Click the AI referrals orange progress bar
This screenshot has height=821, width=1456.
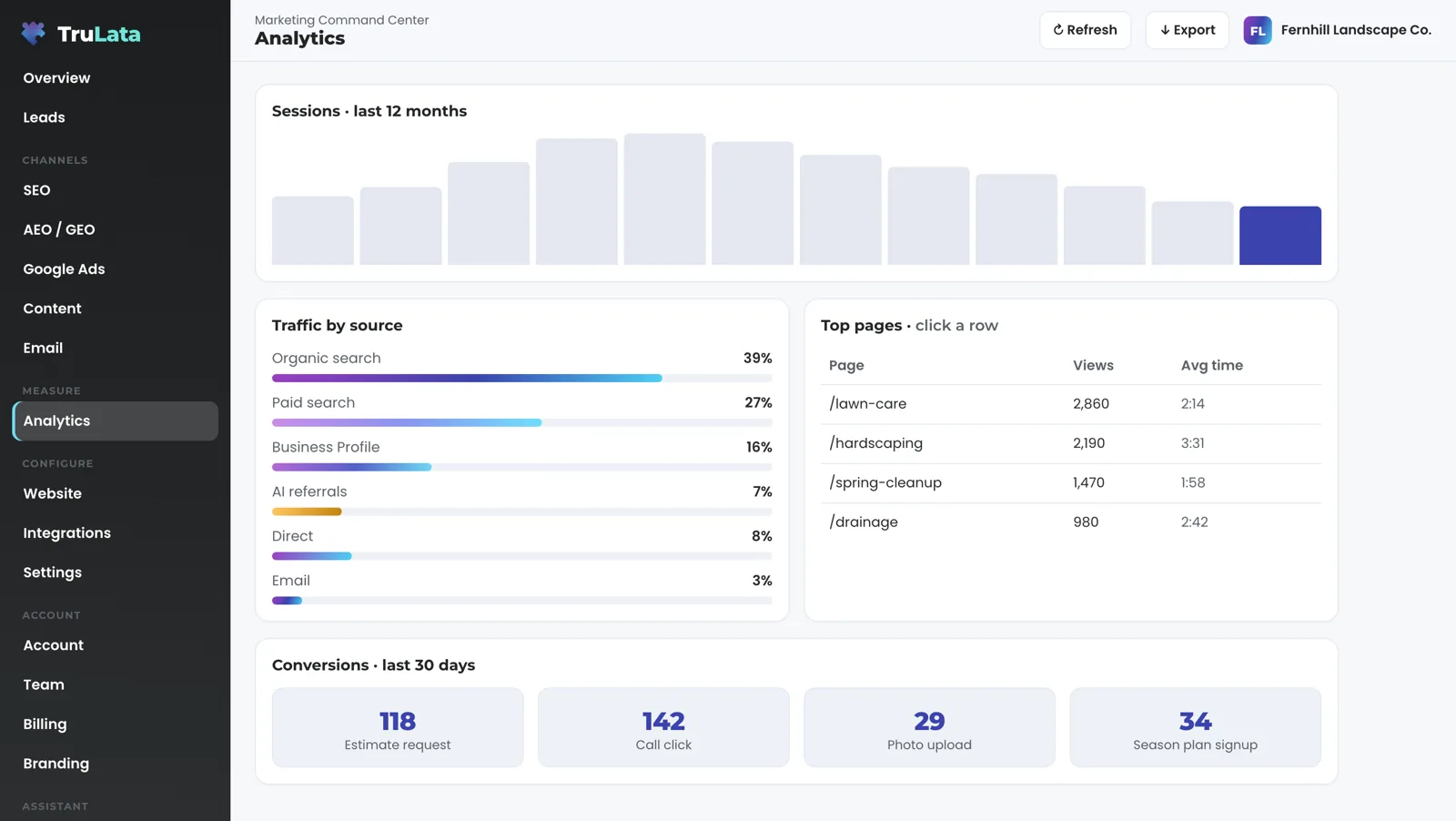pyautogui.click(x=307, y=512)
